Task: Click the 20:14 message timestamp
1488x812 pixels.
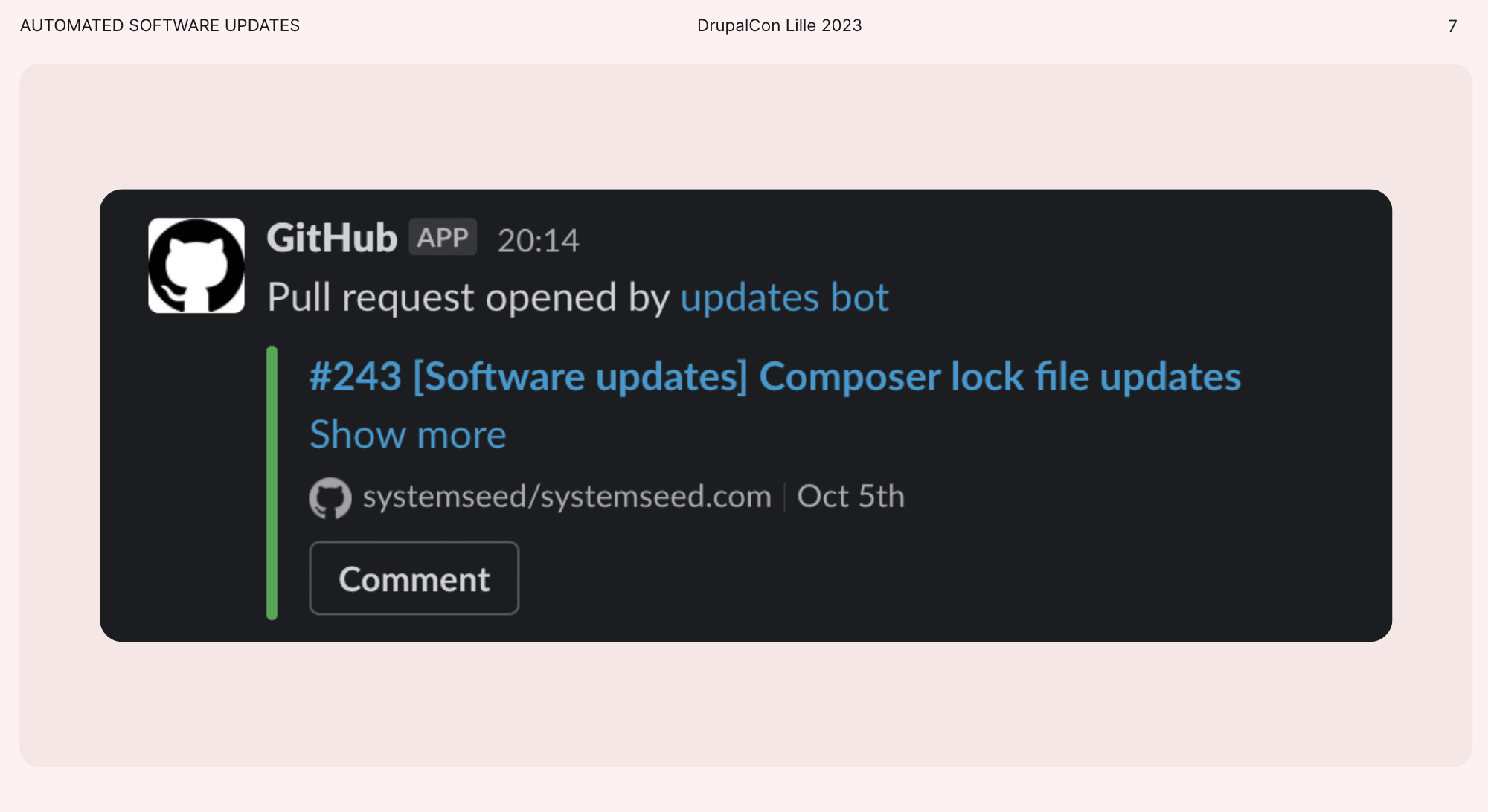Action: 538,241
